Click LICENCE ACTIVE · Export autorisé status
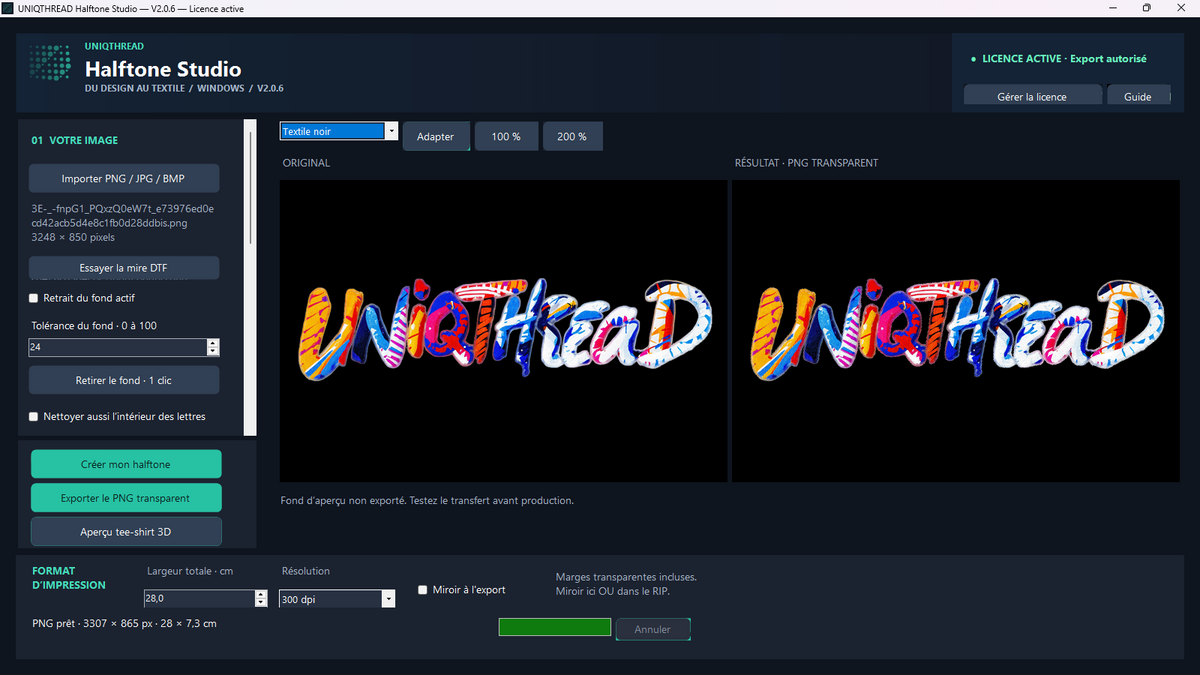The image size is (1200, 675). click(x=1064, y=59)
